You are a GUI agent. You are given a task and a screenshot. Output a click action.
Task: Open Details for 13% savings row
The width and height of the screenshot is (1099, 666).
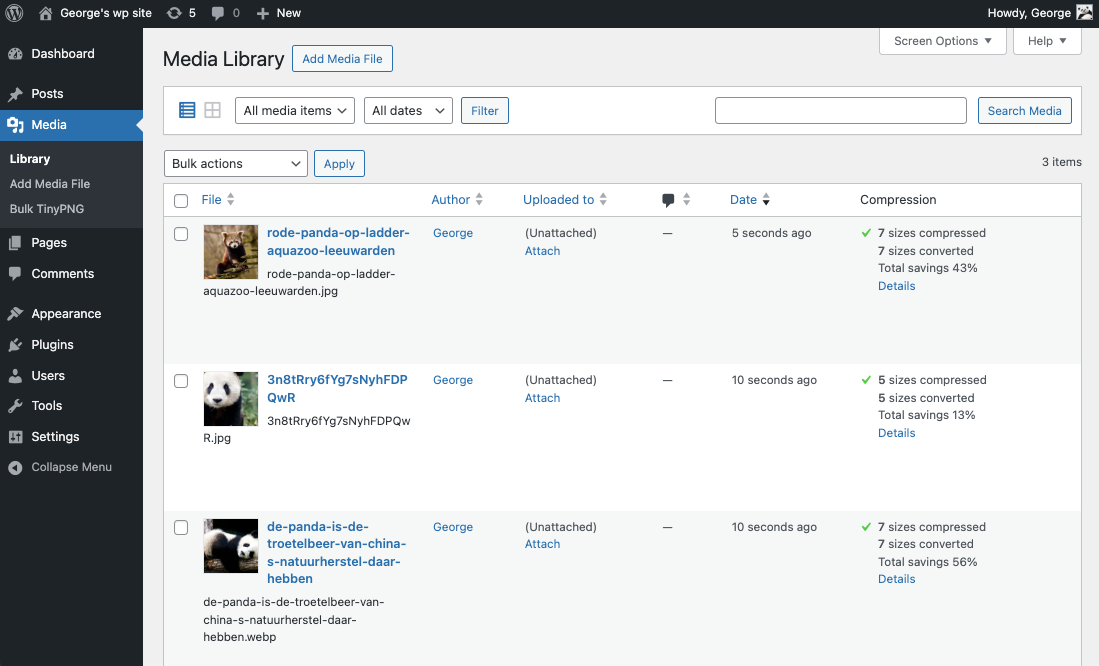coord(896,433)
